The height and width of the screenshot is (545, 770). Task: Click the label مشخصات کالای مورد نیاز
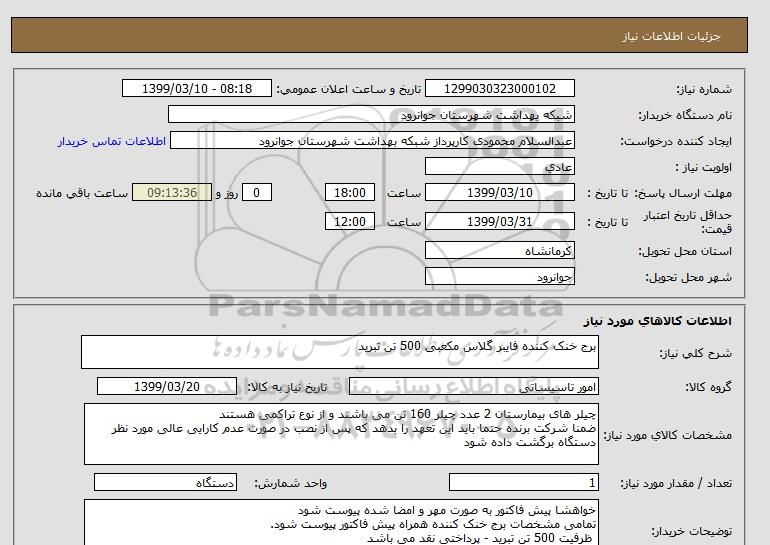tap(667, 435)
